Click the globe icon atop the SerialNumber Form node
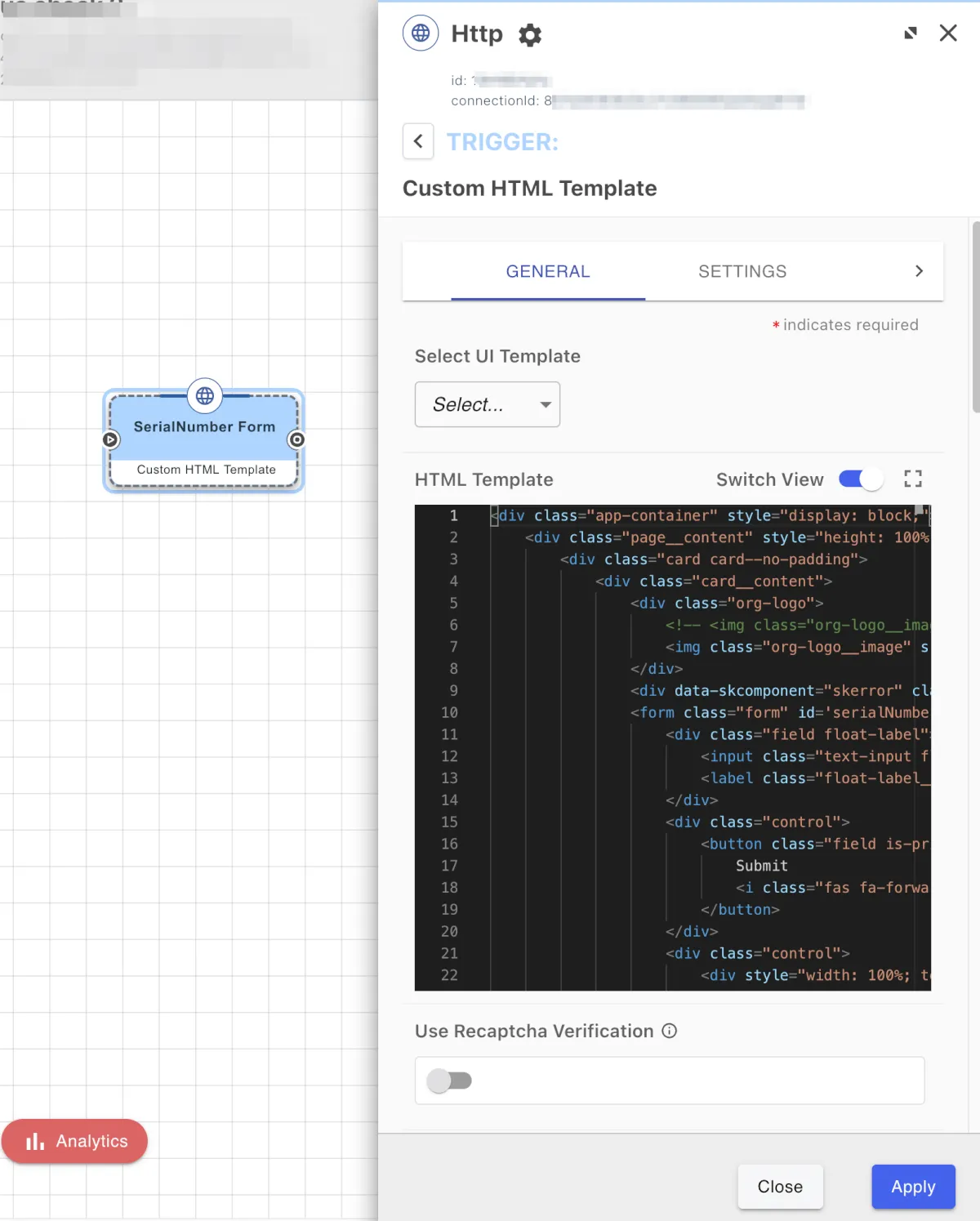 click(205, 396)
